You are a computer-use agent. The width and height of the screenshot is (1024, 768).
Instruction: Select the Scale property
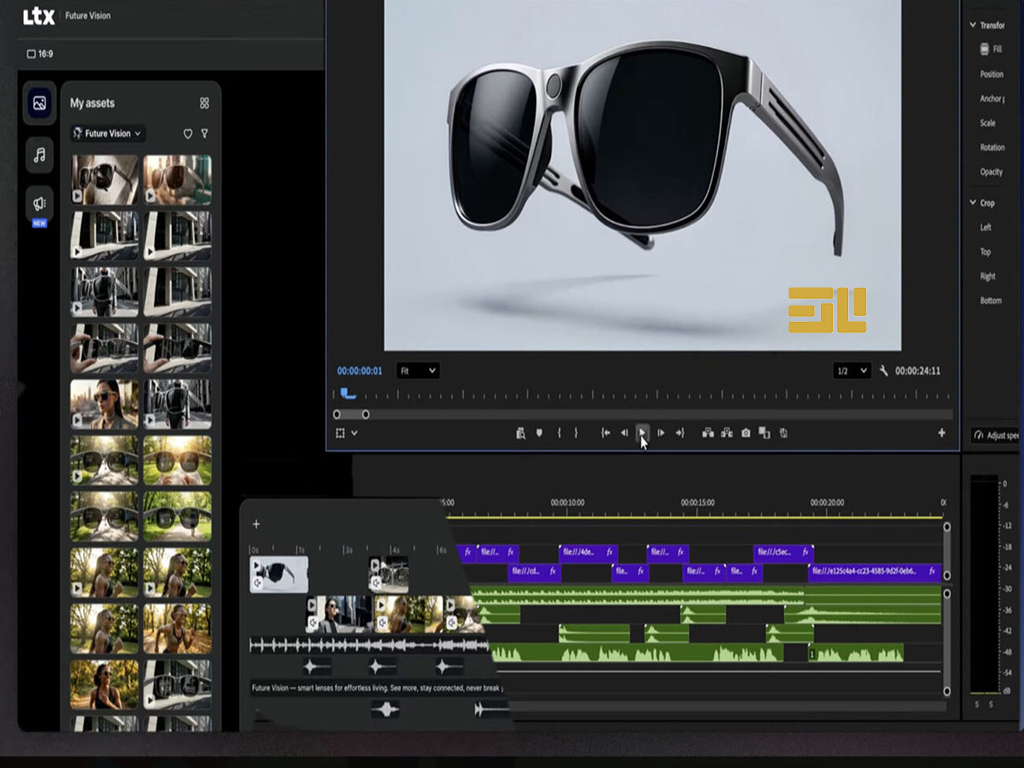[987, 123]
